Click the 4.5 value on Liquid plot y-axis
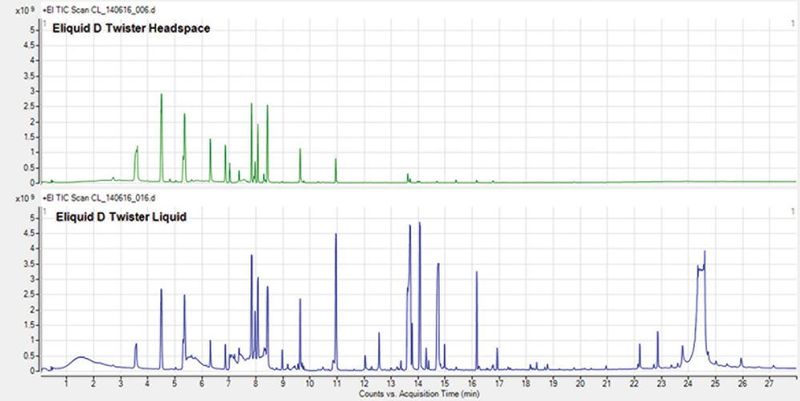Viewport: 800px width, 401px height. point(29,234)
